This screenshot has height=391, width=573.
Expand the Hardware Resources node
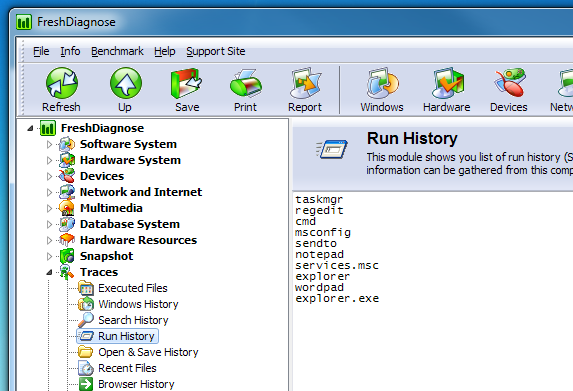49,240
